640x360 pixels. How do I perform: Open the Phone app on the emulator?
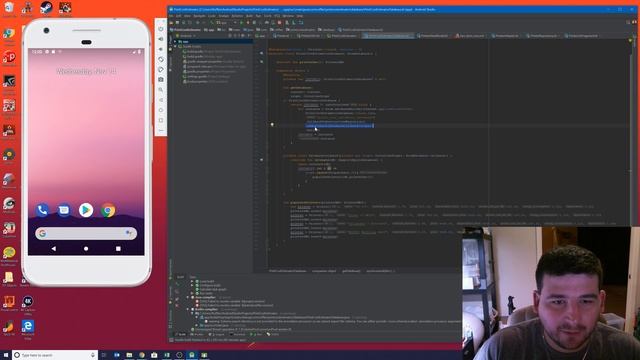(x=42, y=210)
